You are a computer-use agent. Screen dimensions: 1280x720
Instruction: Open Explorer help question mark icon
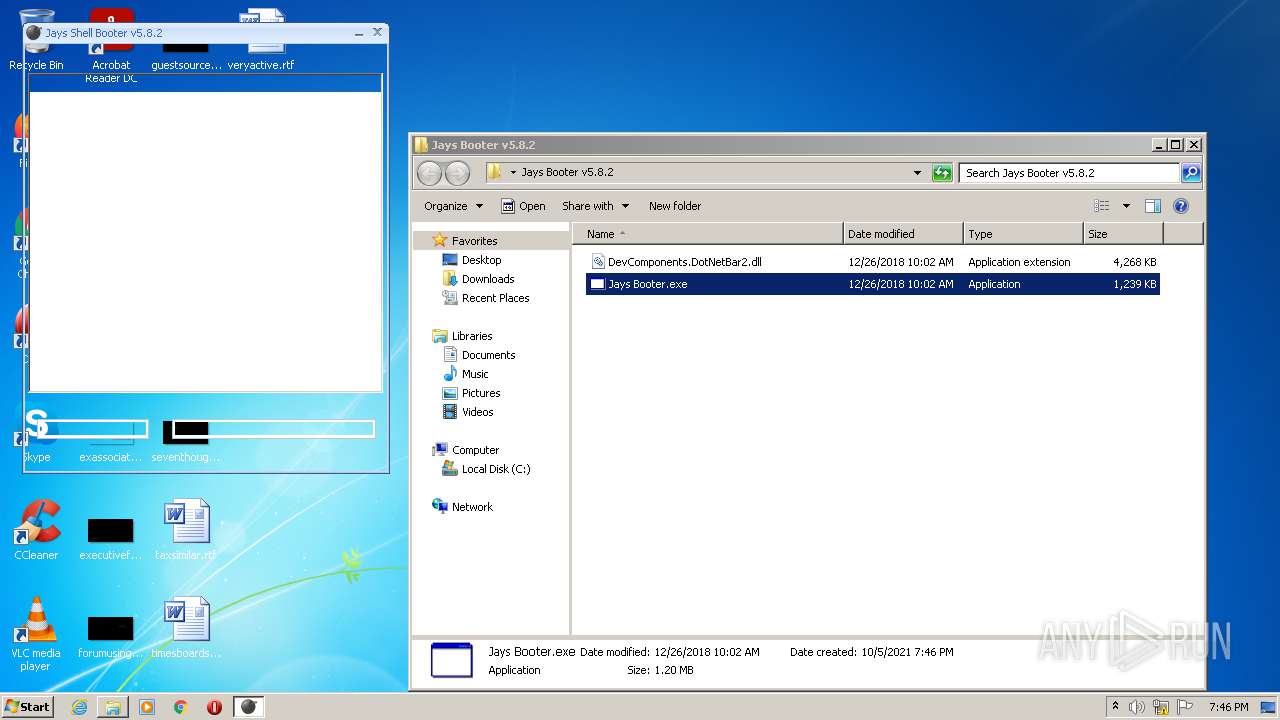coord(1181,206)
